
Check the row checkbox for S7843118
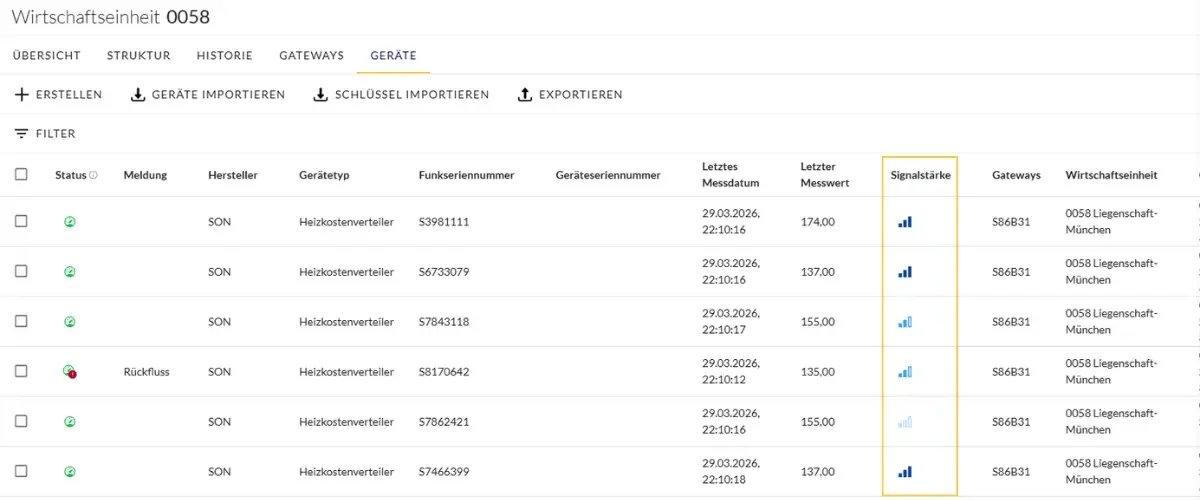(x=21, y=321)
